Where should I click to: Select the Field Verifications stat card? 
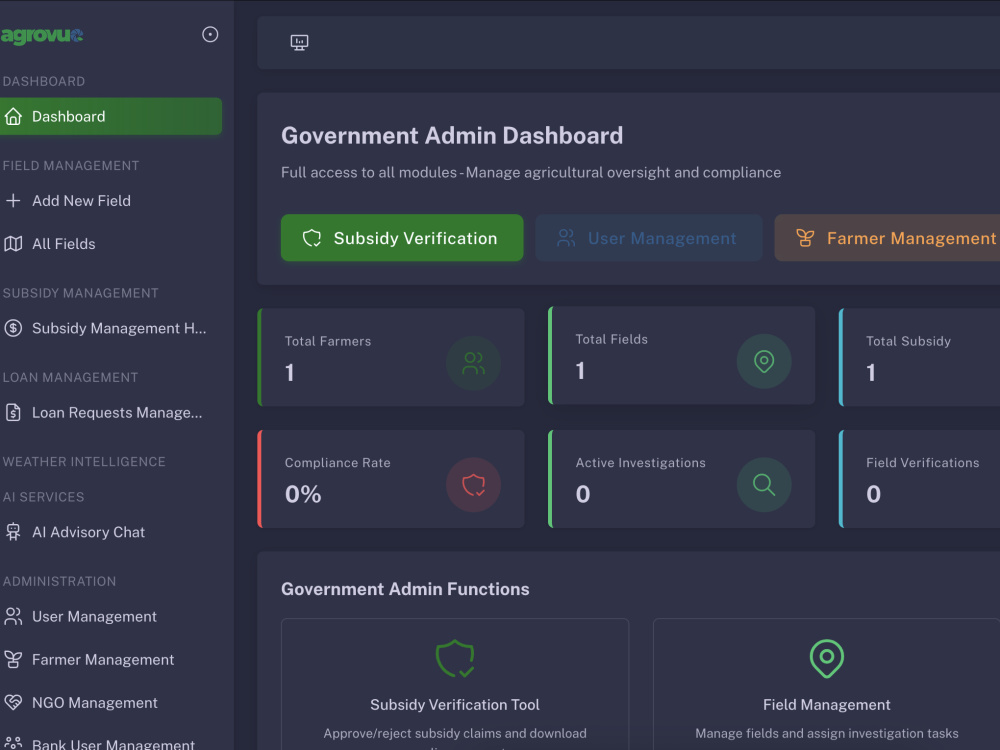click(x=919, y=479)
